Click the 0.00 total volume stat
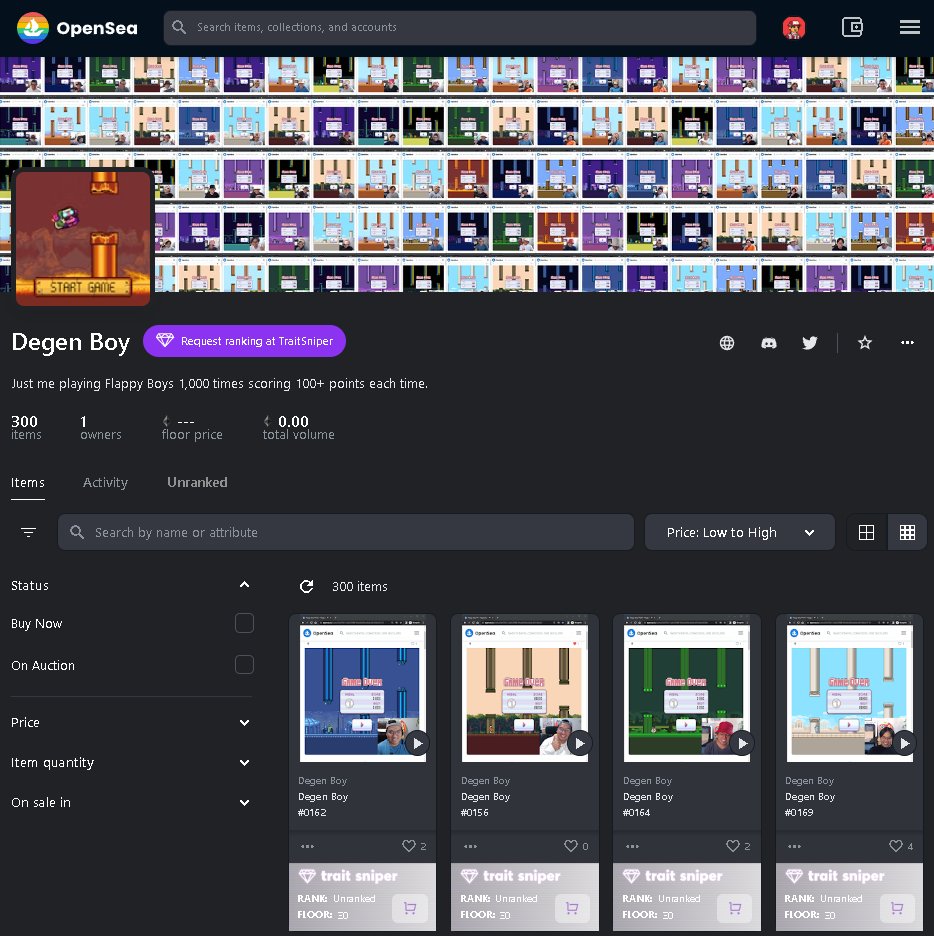Viewport: 934px width, 936px height. 298,428
